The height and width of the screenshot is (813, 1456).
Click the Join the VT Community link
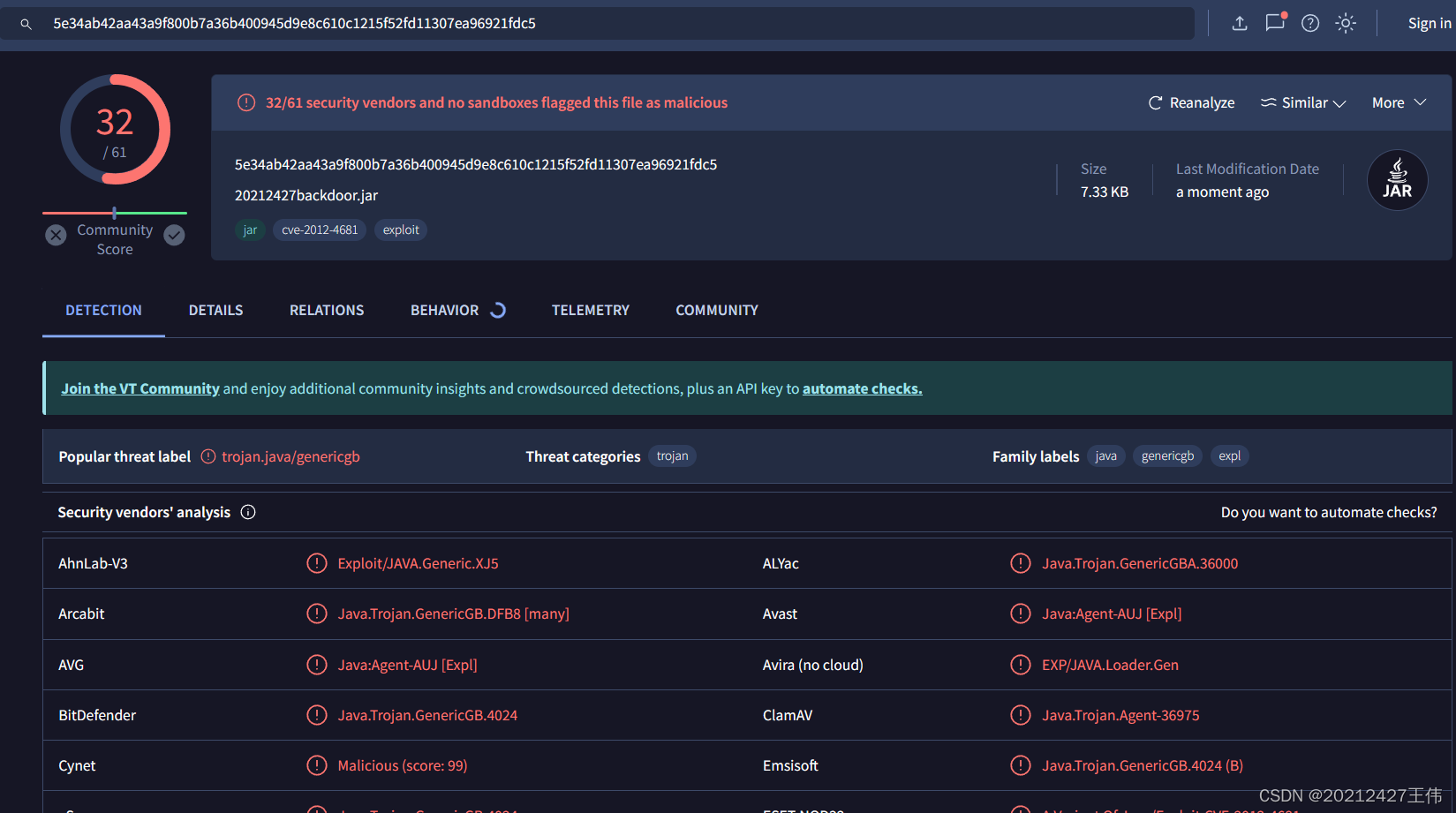[x=140, y=388]
